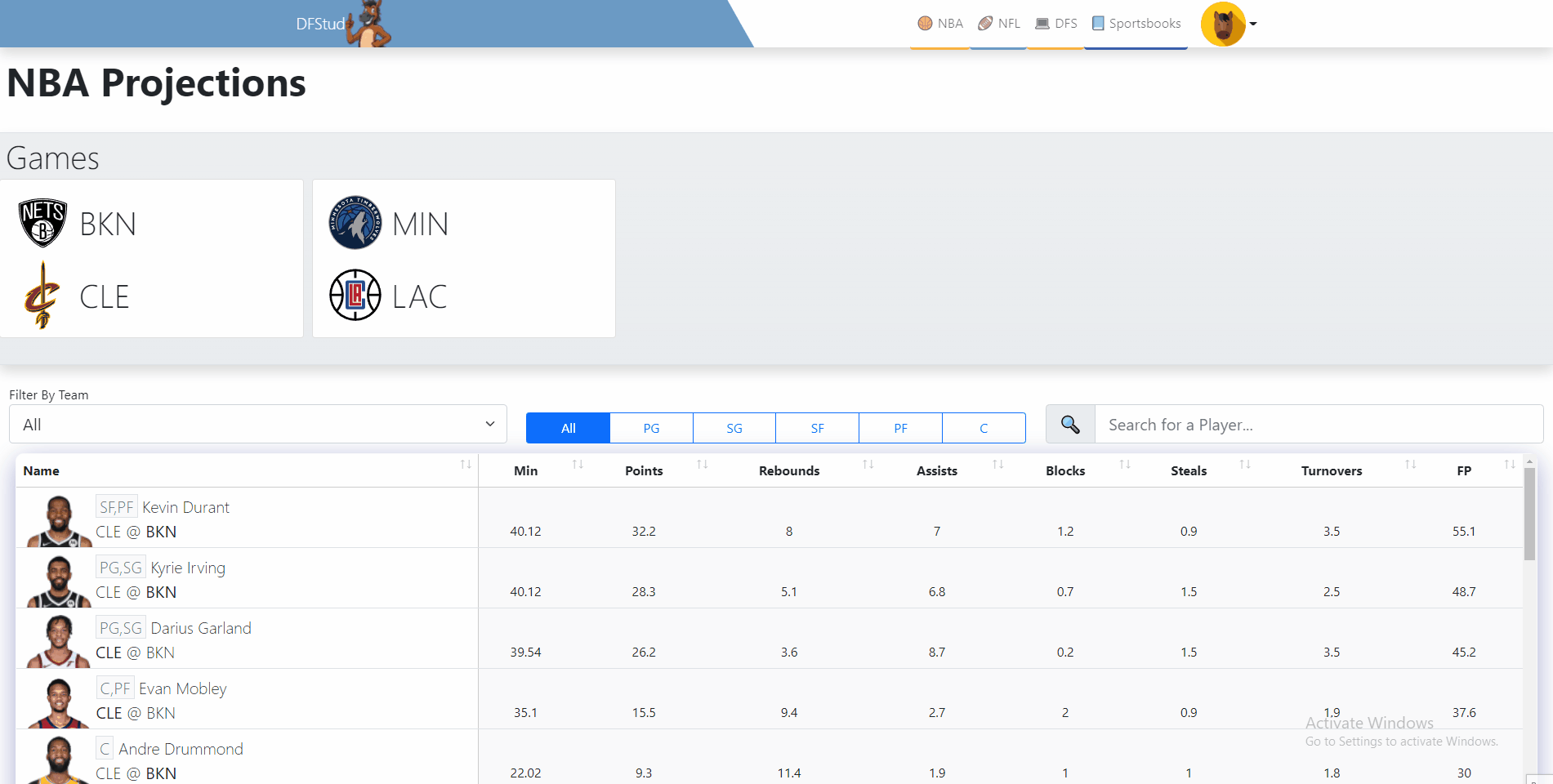Open Darius Garland player name
The height and width of the screenshot is (784, 1553).
pyautogui.click(x=201, y=628)
